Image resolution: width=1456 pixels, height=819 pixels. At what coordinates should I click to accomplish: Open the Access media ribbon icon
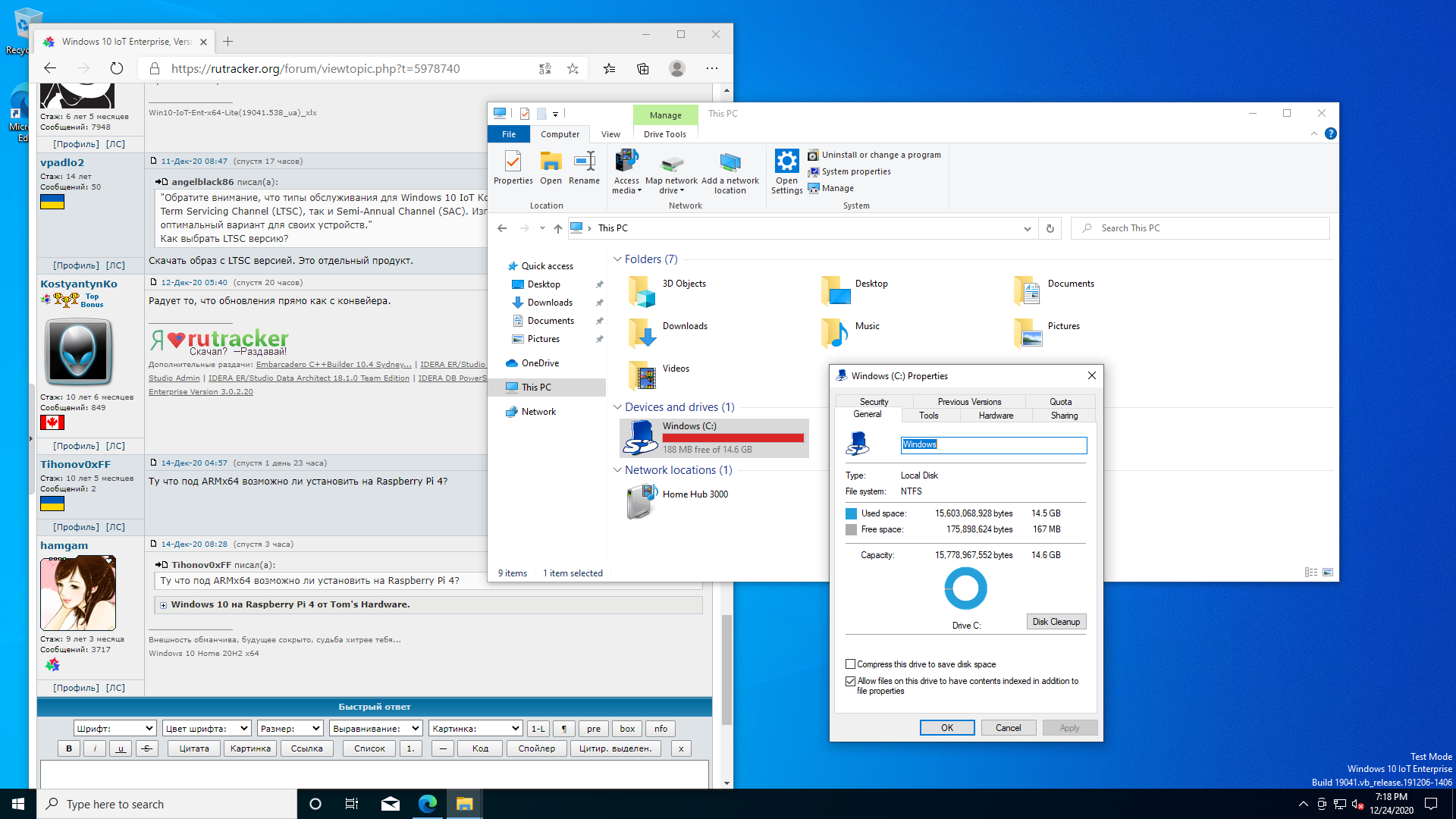click(x=626, y=172)
